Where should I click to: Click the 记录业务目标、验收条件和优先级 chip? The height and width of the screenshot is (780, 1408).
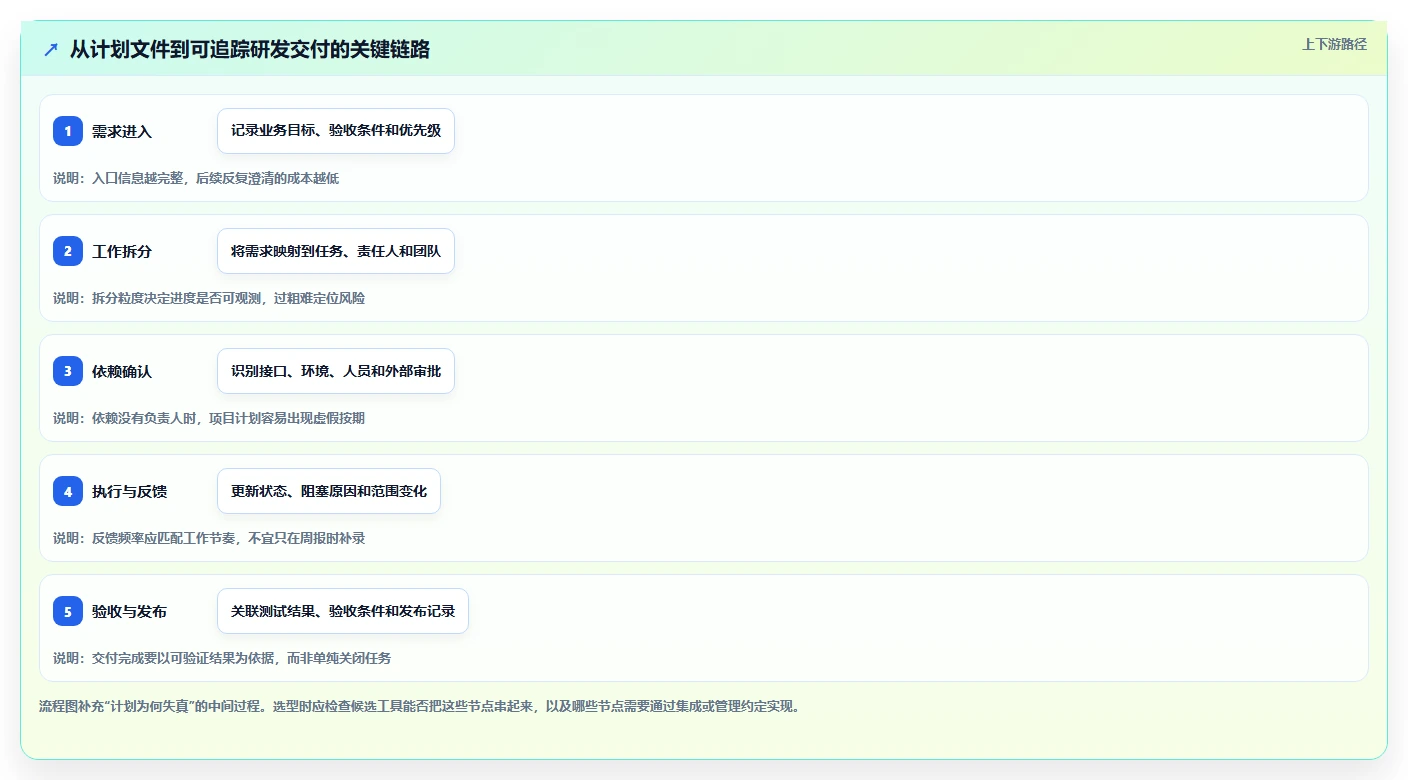pyautogui.click(x=336, y=131)
